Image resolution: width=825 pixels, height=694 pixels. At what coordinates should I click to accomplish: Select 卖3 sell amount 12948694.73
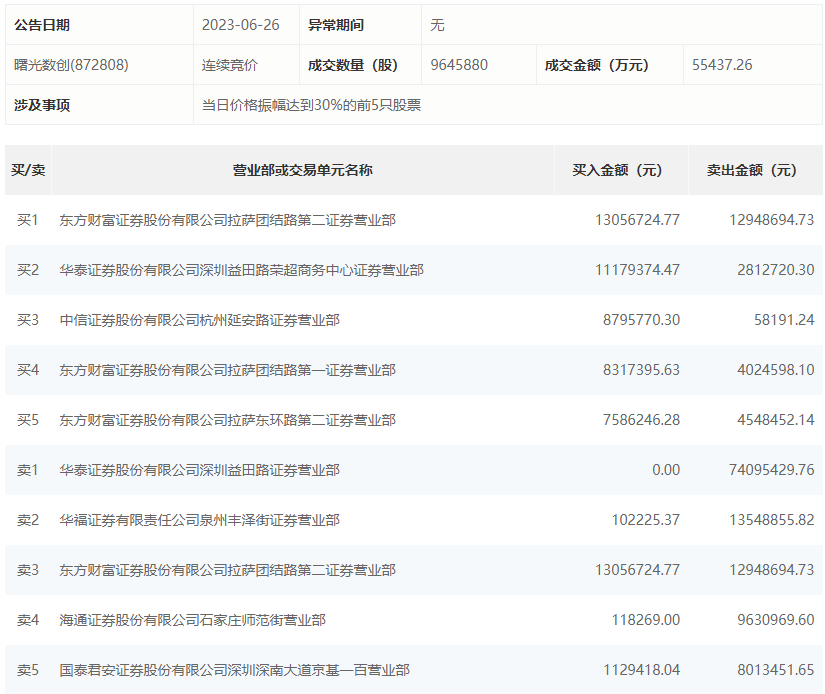click(x=771, y=569)
